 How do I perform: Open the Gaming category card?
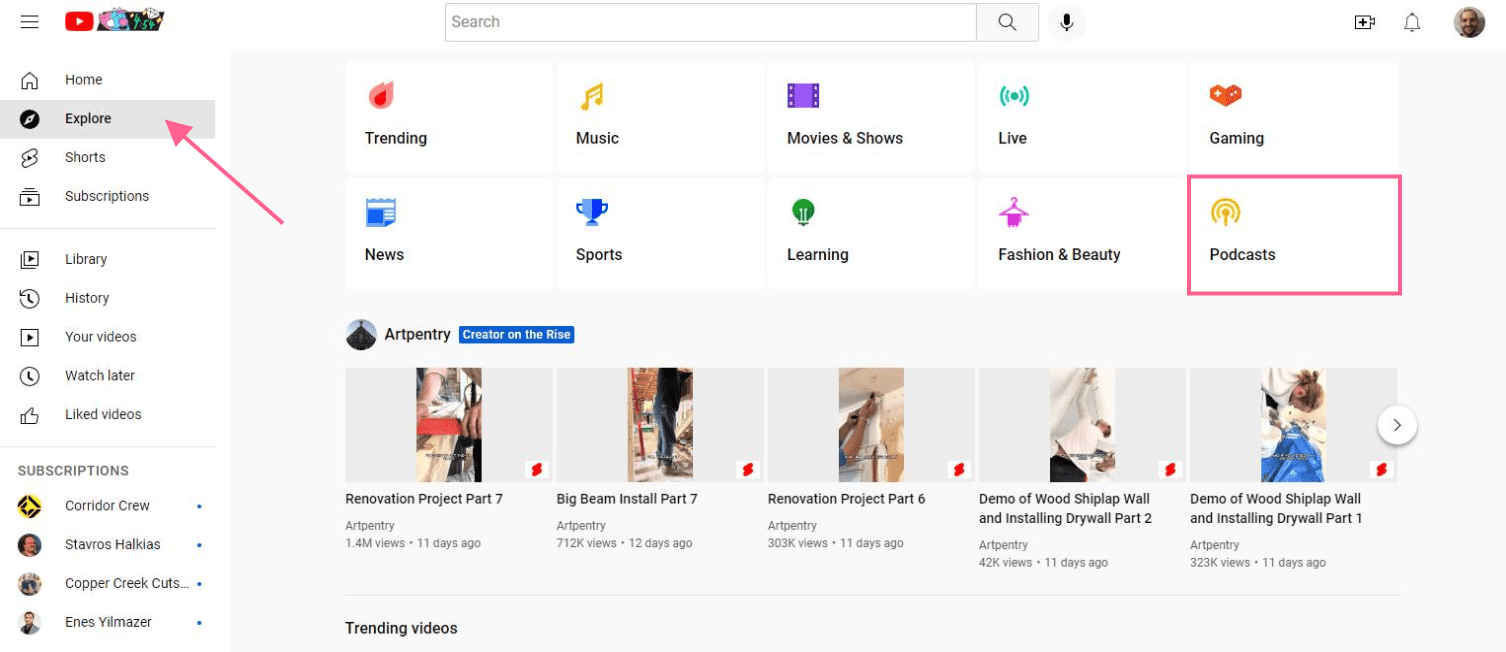(x=1293, y=117)
